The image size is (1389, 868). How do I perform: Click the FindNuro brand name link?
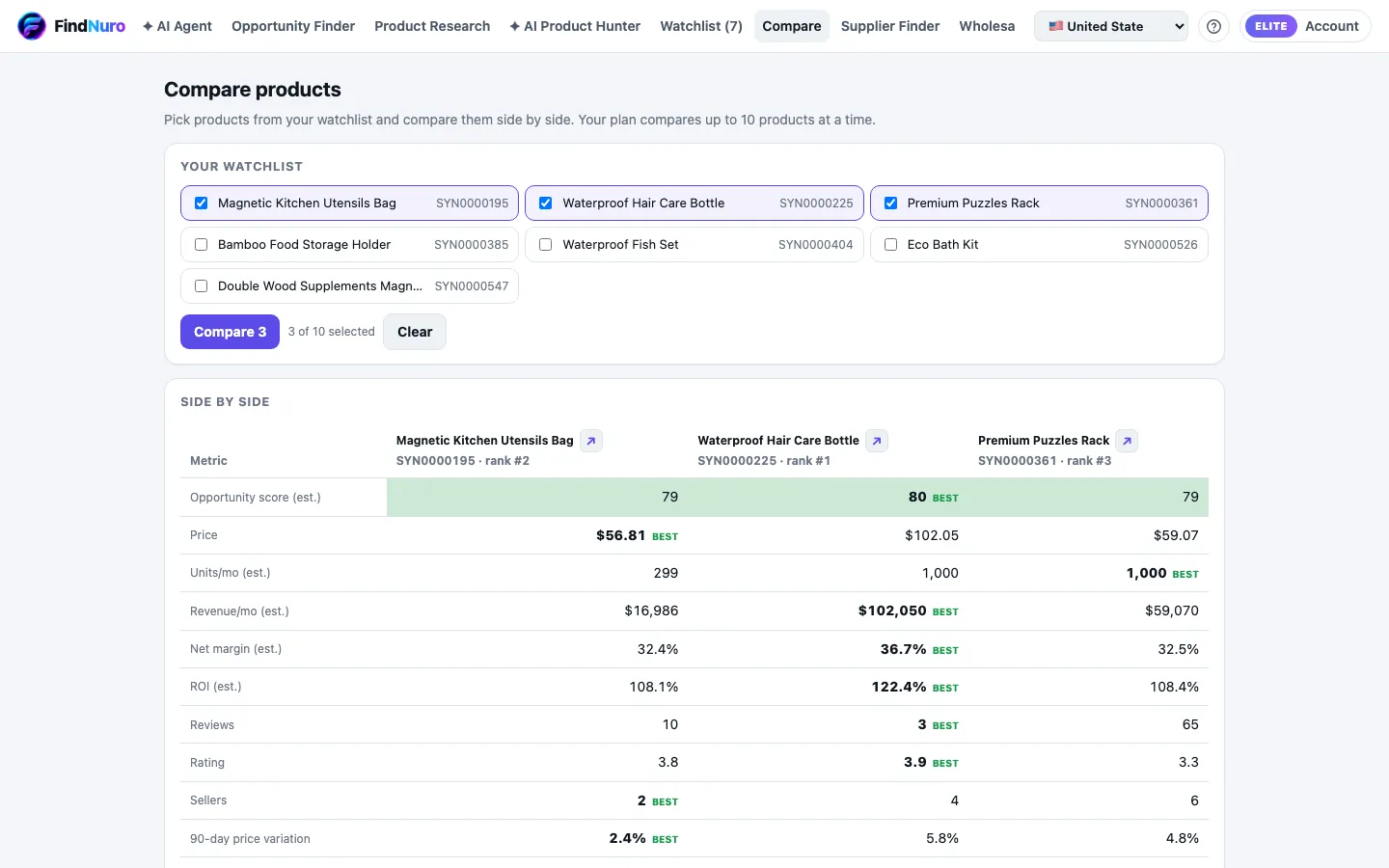coord(90,26)
